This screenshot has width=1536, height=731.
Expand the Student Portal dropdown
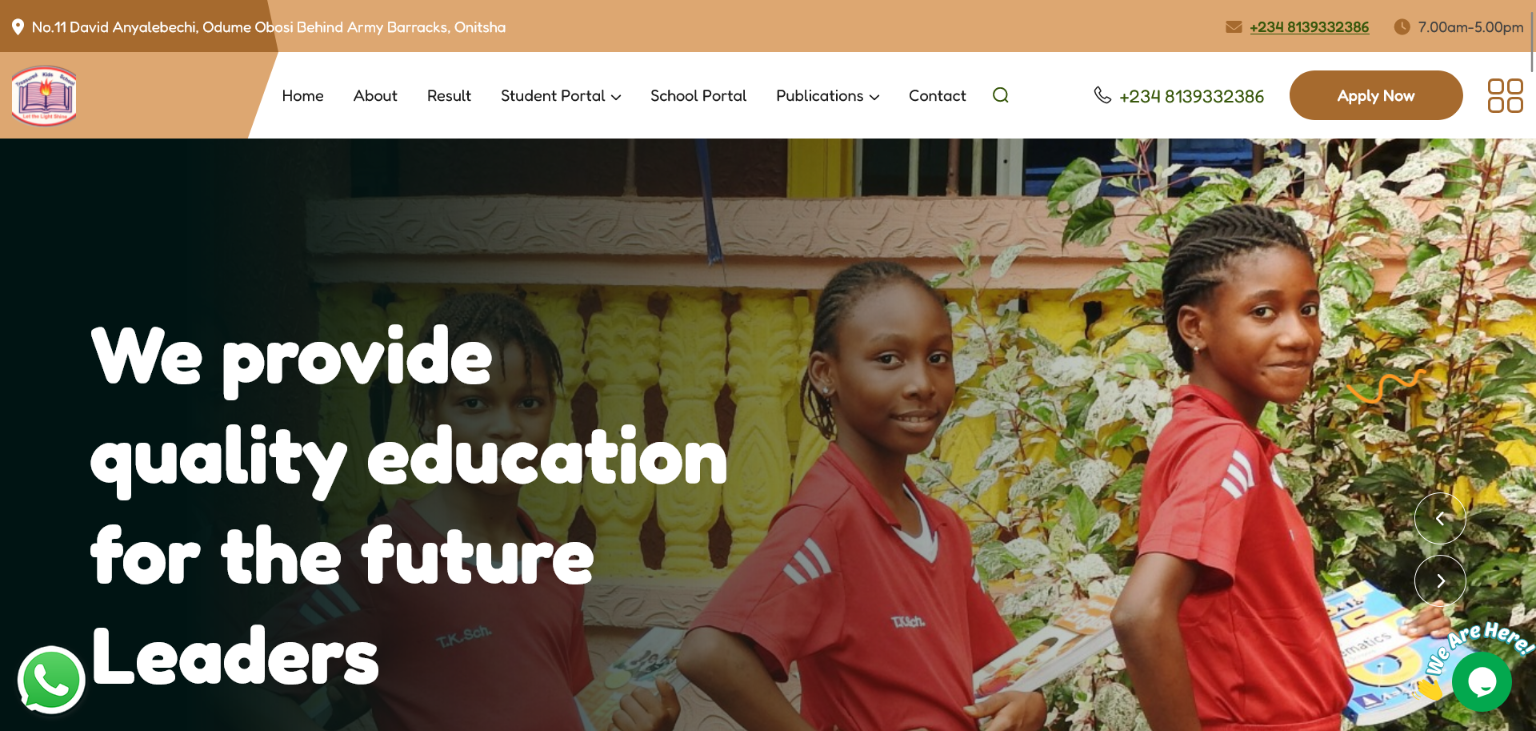561,96
